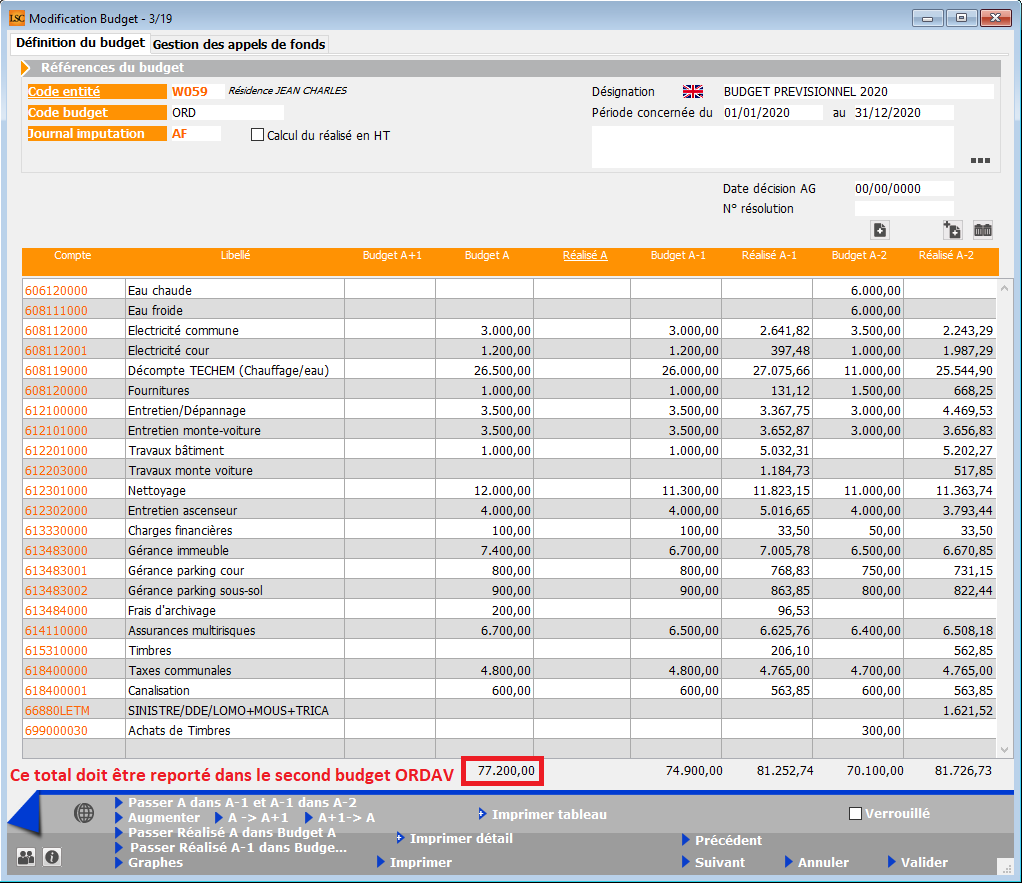This screenshot has width=1022, height=883.
Task: Open the globe icon in bottom bar
Action: pyautogui.click(x=84, y=813)
